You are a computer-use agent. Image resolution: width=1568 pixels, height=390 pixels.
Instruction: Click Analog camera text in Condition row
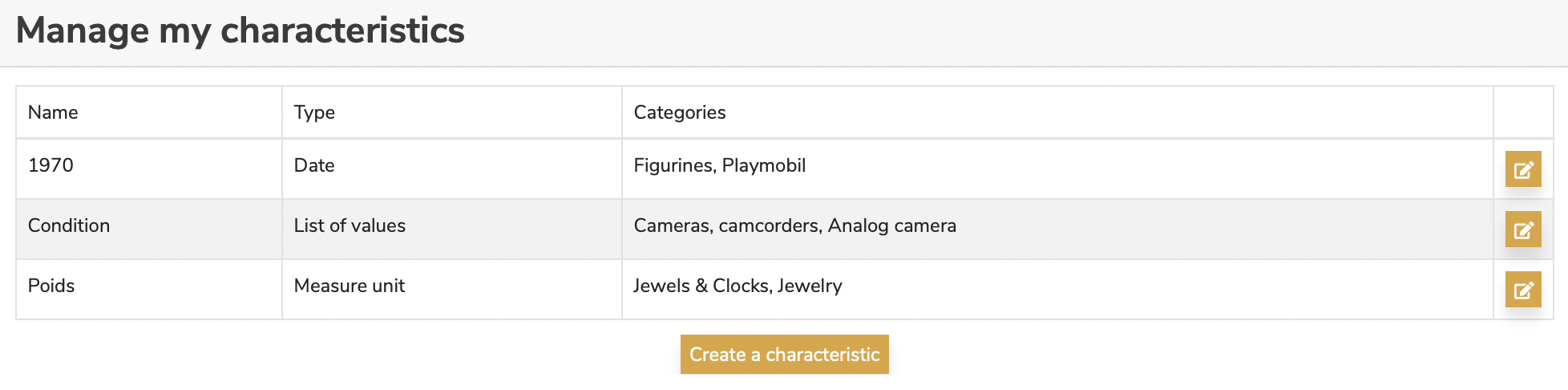tap(891, 225)
